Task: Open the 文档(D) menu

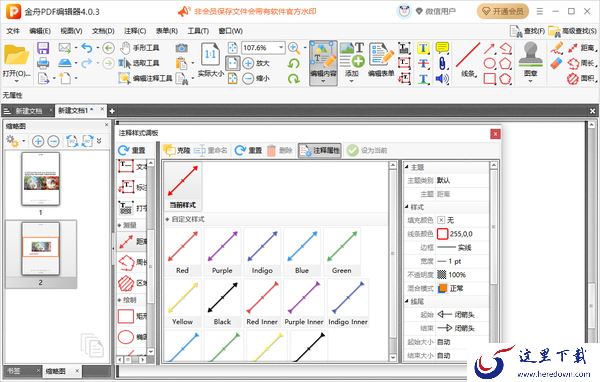Action: pos(103,31)
